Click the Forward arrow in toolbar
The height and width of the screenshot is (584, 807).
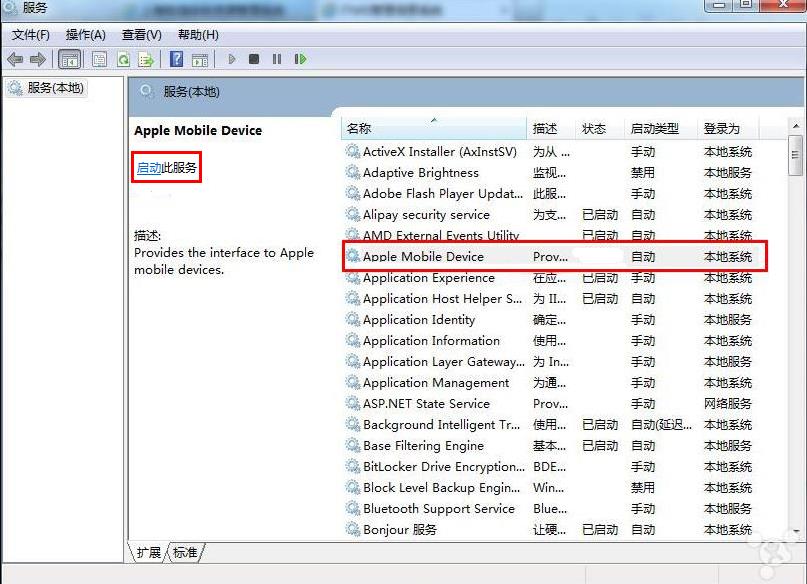pos(38,59)
